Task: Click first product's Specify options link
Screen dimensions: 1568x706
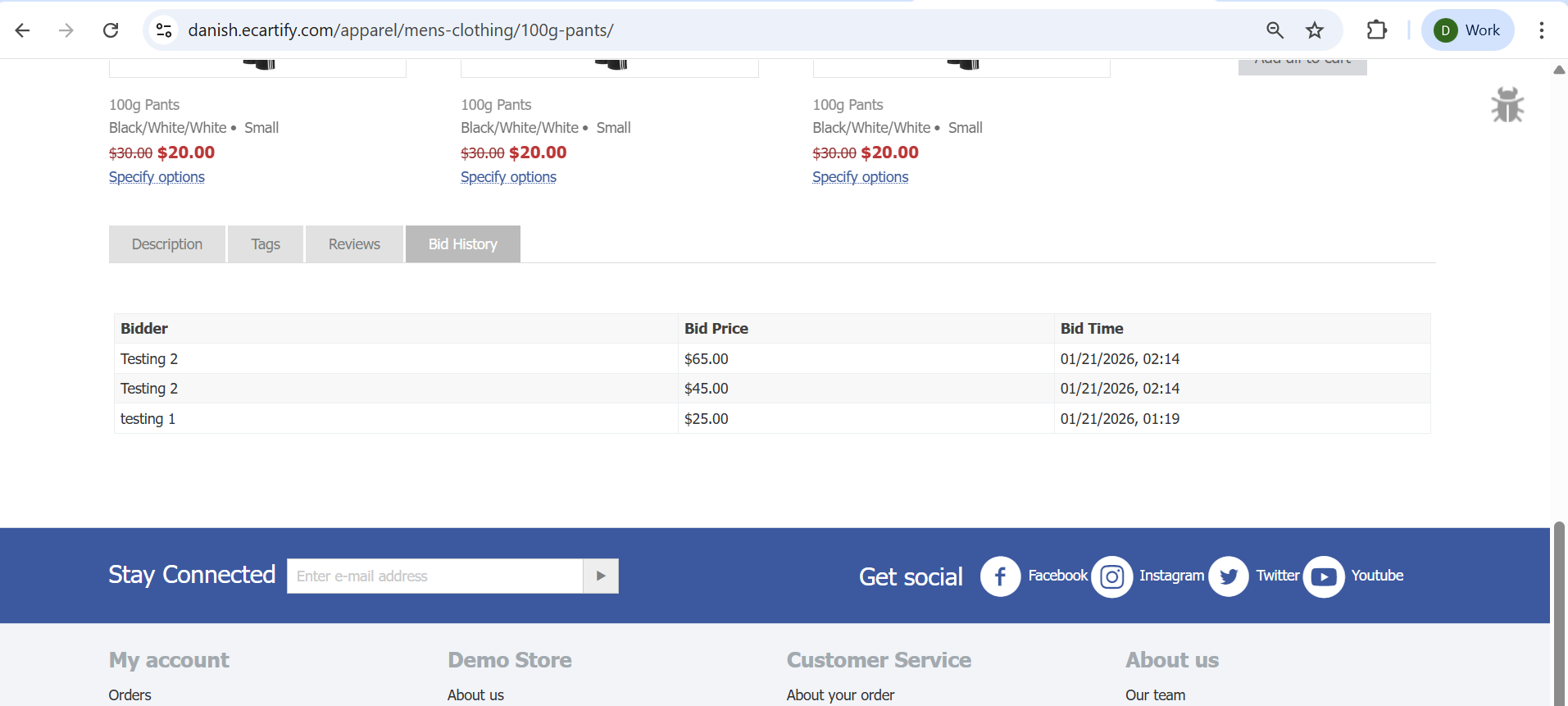Action: click(157, 177)
